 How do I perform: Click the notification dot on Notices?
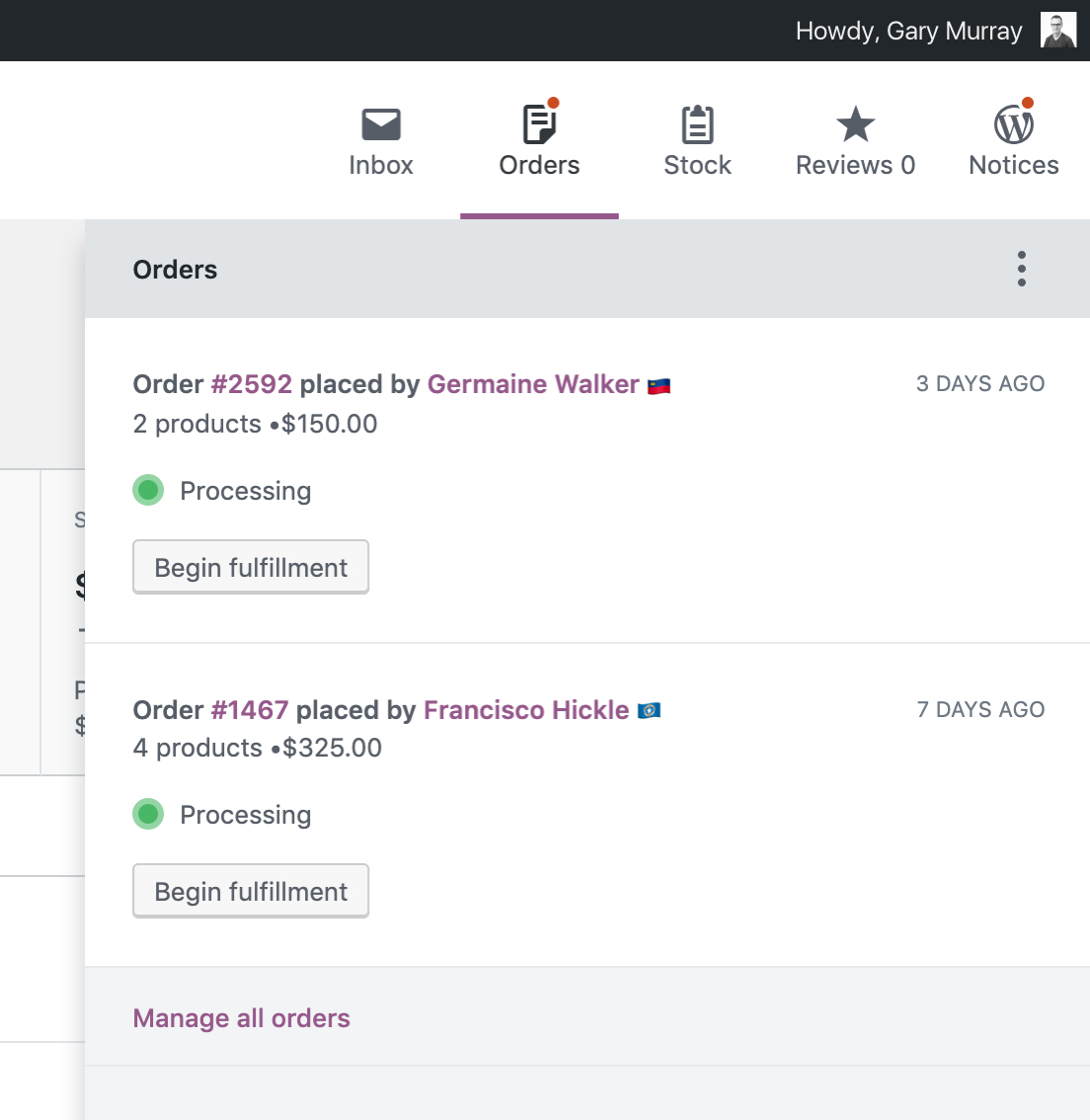pos(1028,101)
